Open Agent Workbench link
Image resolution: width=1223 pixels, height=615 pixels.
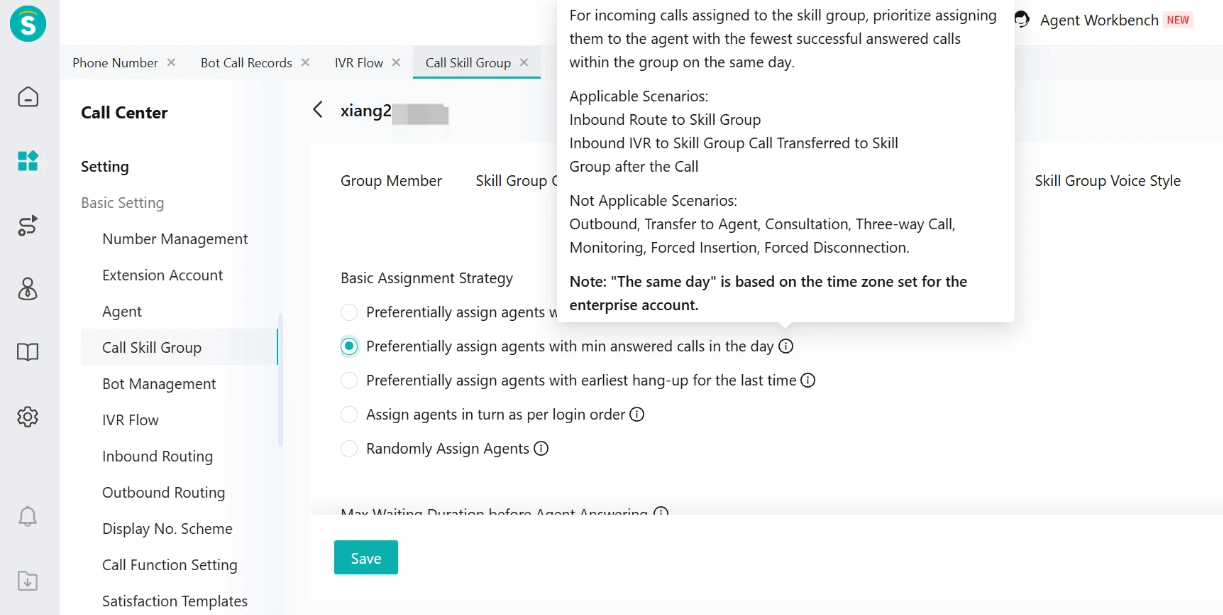1099,20
